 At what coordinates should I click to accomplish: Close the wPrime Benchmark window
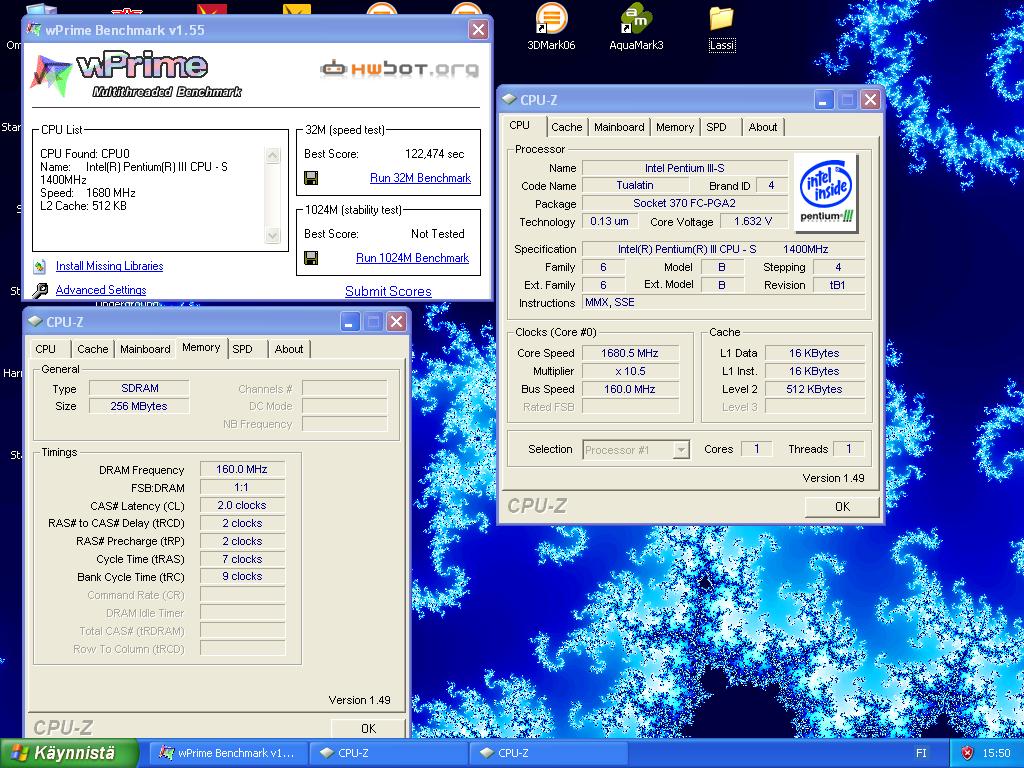tap(478, 29)
